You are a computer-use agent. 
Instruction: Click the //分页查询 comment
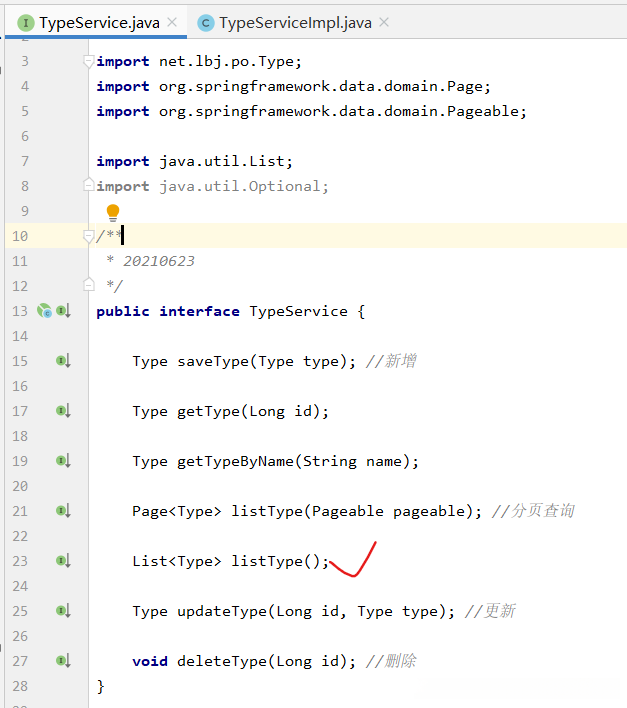[533, 511]
